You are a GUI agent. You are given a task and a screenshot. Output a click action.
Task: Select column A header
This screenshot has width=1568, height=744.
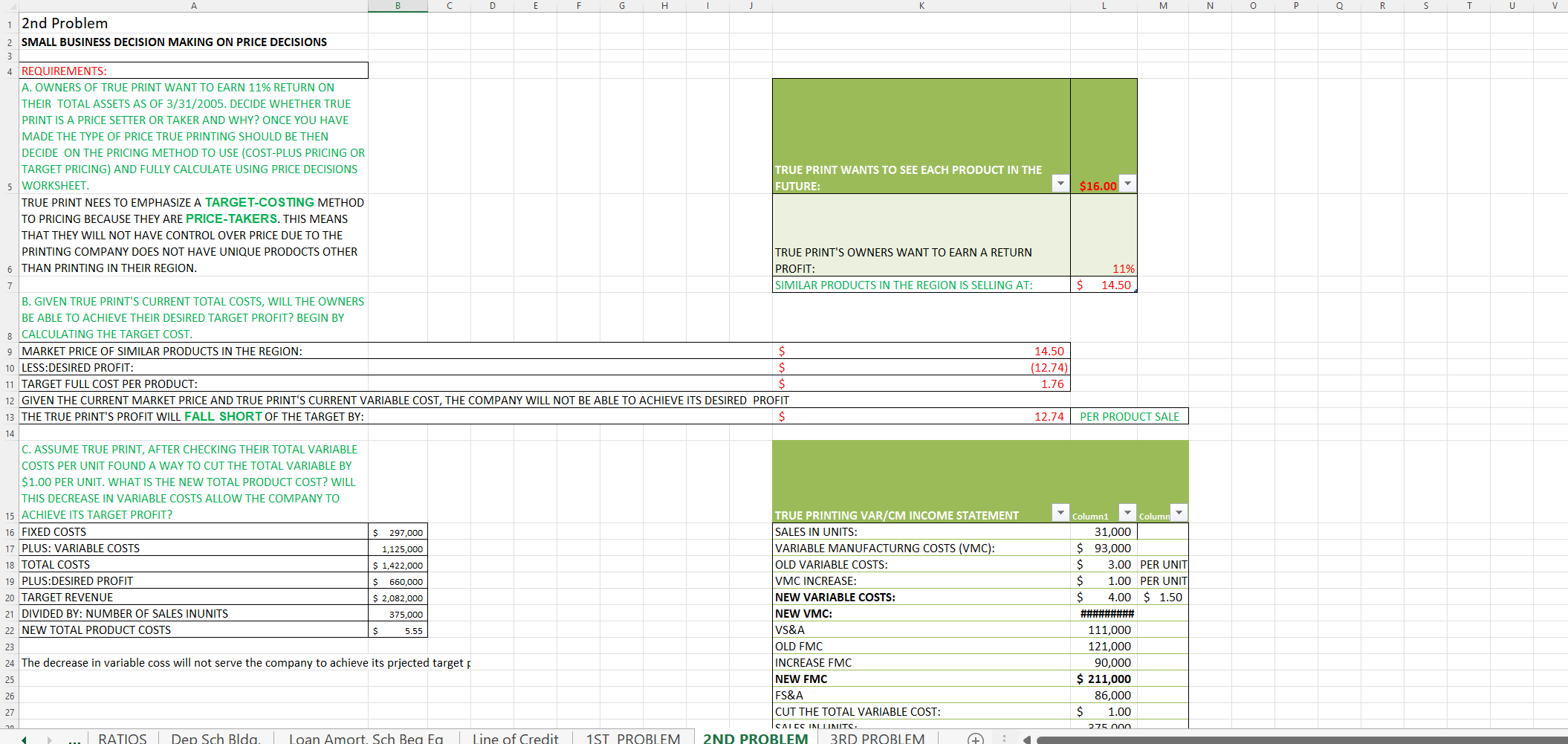tap(194, 6)
